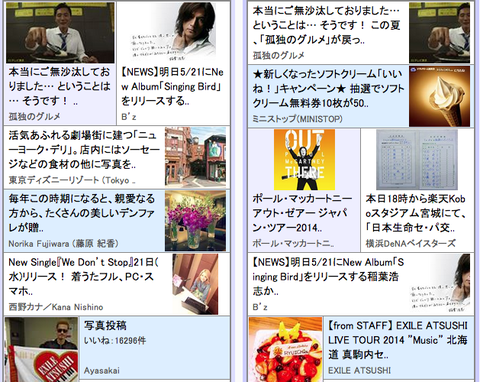Screen dimensions: 480x382
Task: Open B'z page name in right panel
Action: coord(260,307)
